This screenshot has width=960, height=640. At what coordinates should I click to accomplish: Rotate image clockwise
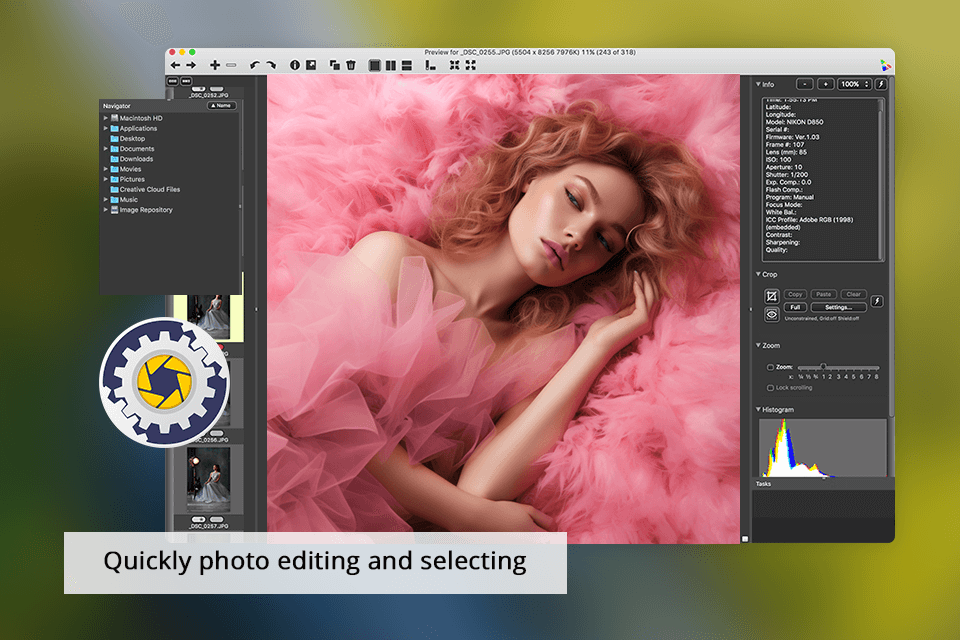[x=271, y=65]
